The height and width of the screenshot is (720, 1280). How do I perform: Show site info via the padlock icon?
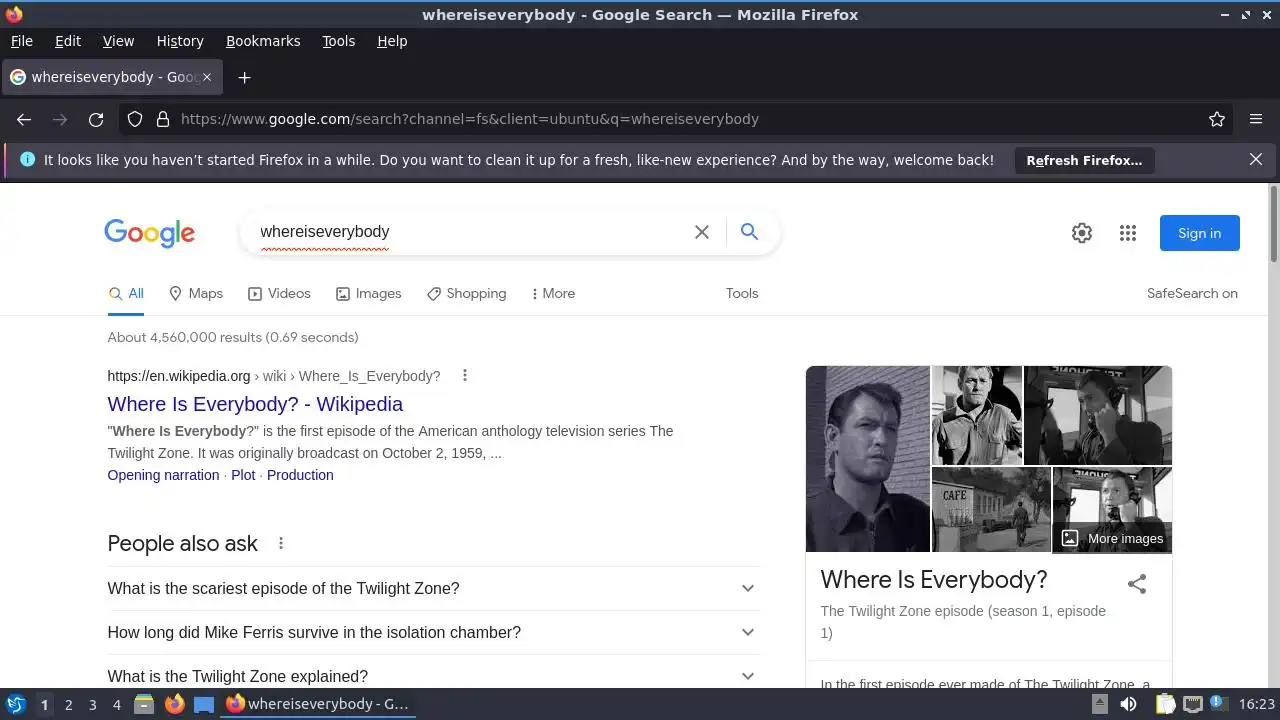pyautogui.click(x=163, y=119)
